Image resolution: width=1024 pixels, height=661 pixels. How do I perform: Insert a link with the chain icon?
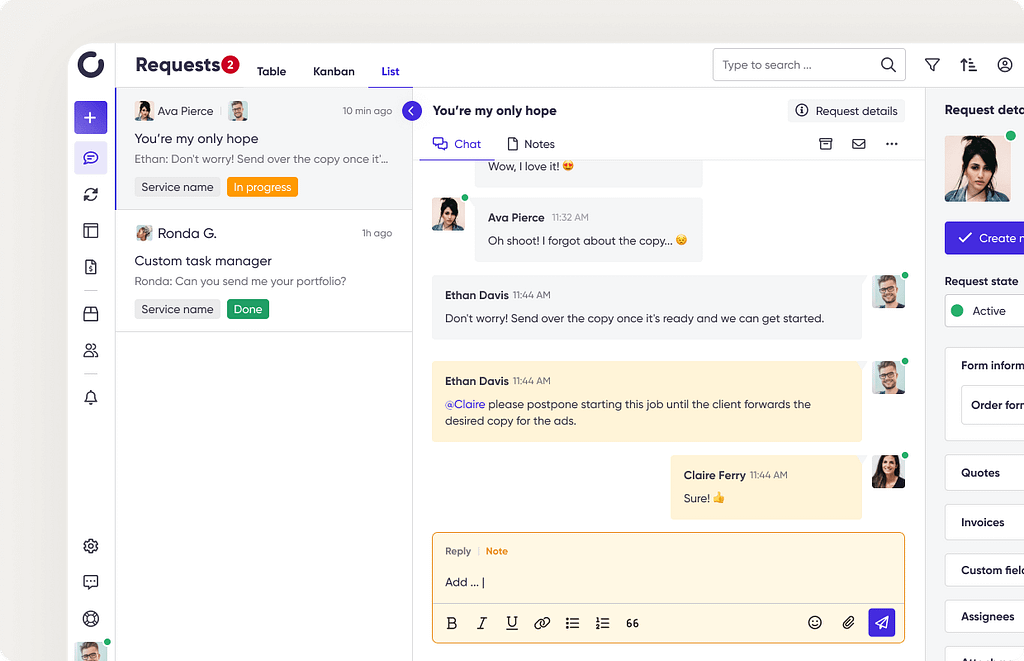(542, 623)
